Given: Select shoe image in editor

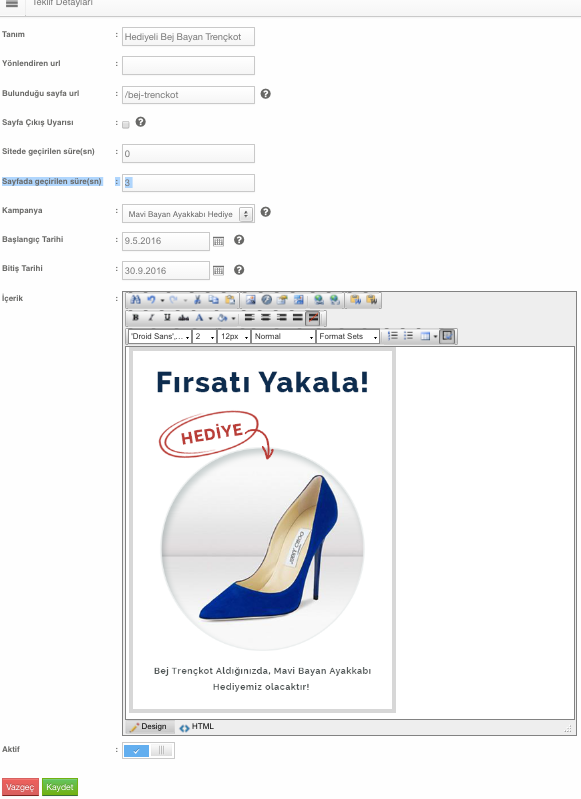Looking at the screenshot, I should point(262,549).
